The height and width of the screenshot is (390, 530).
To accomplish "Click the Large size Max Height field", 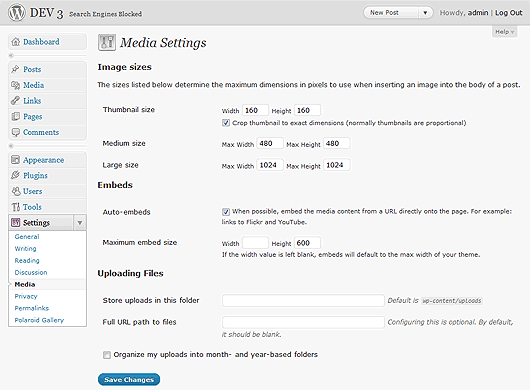I will 337,165.
